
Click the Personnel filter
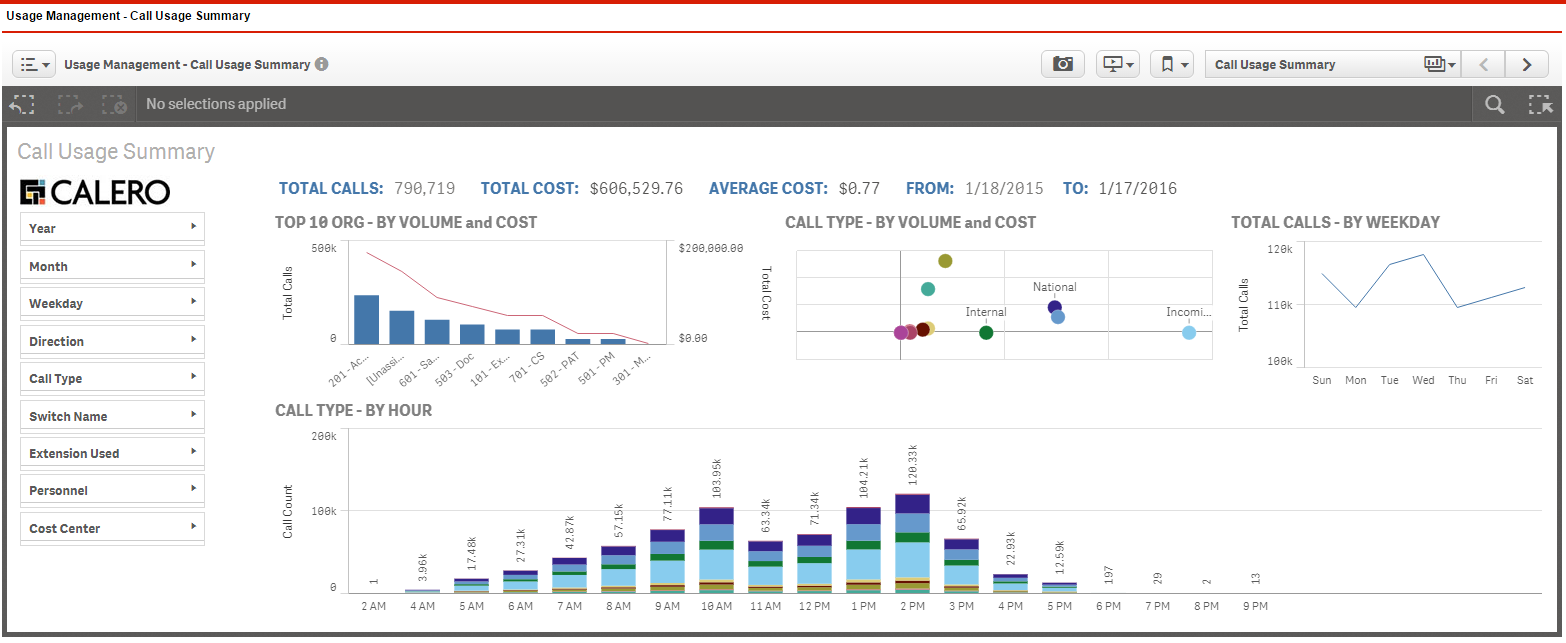tap(112, 491)
